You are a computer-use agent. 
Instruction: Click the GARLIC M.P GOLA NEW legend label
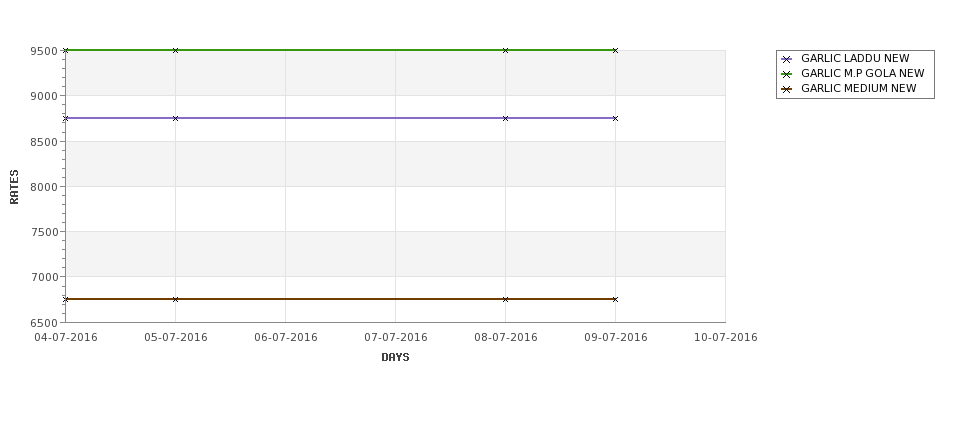point(862,73)
